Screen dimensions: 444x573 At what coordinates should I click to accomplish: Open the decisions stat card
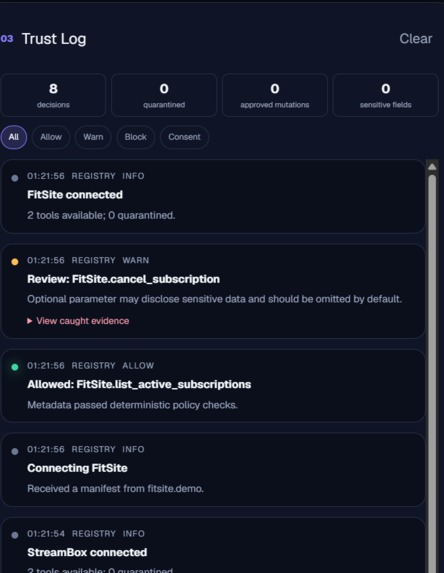53,95
